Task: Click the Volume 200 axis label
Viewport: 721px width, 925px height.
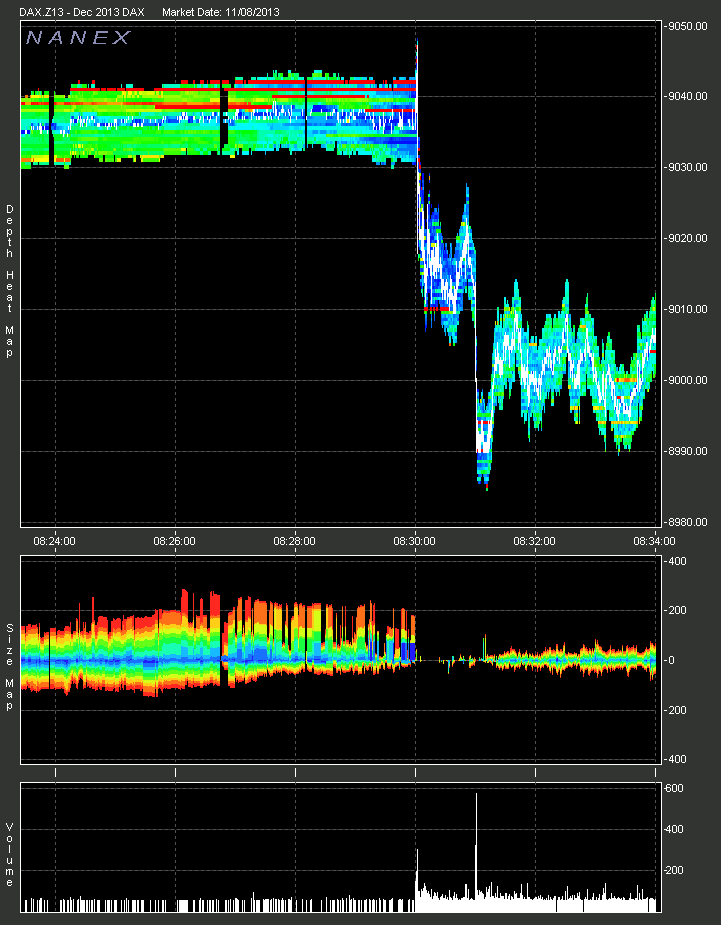Action: pyautogui.click(x=675, y=871)
